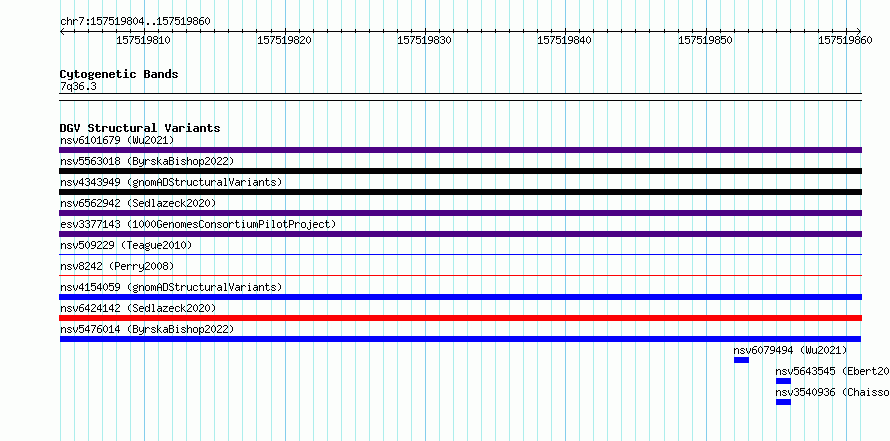Open nsv4343949 (gnomADStructuralVariants) variant label

coord(171,182)
